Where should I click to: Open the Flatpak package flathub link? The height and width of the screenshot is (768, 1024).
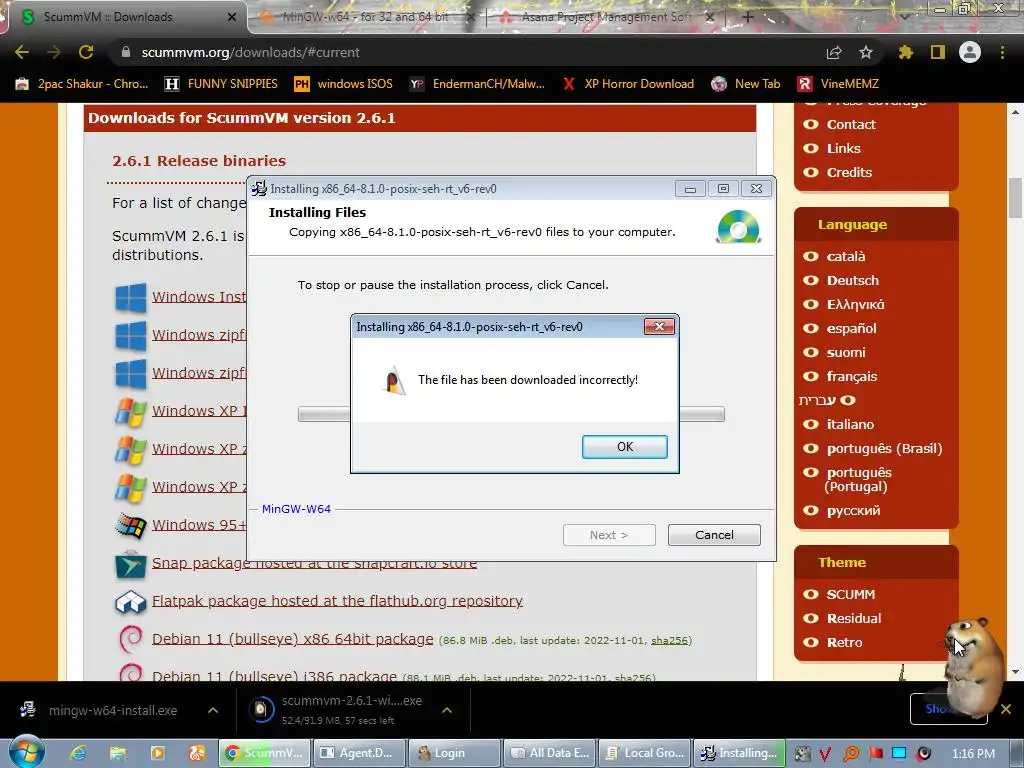click(x=337, y=601)
